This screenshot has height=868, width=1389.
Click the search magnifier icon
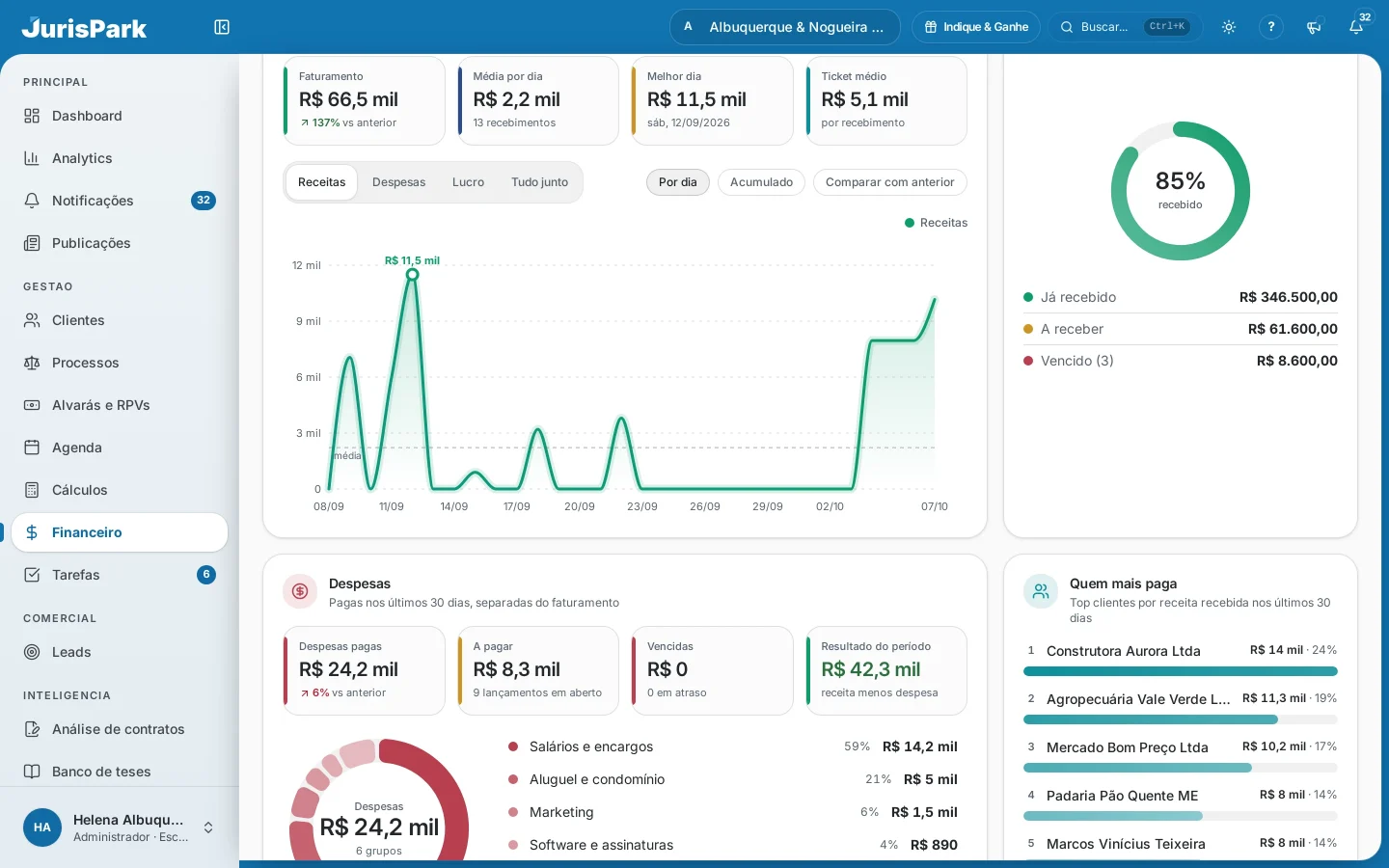[x=1067, y=27]
